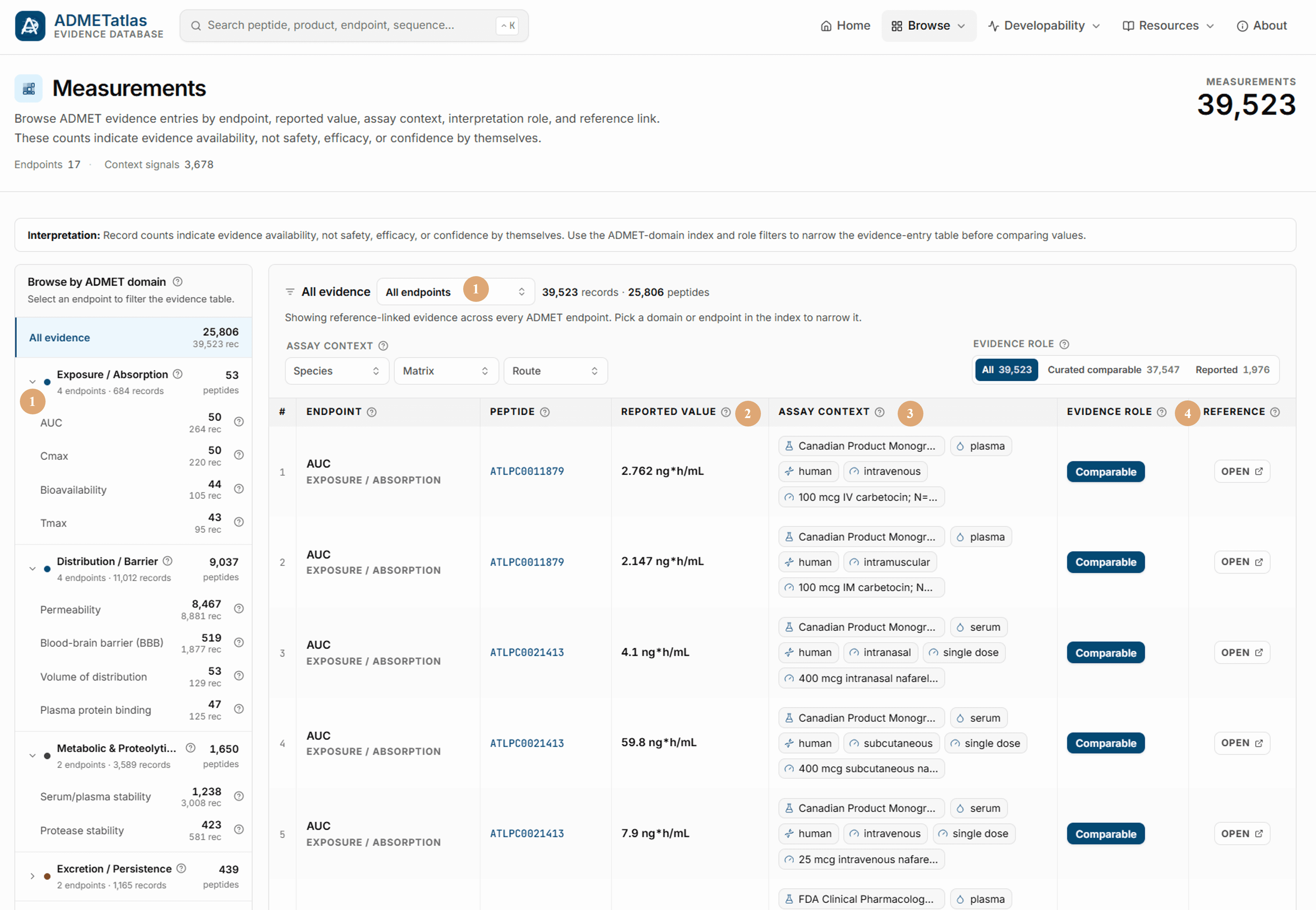The height and width of the screenshot is (910, 1316).
Task: Open the info icon next to Exposure / Absorption
Action: click(x=178, y=374)
